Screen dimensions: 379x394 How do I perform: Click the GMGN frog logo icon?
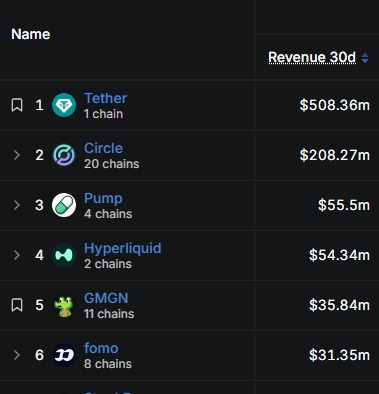point(64,306)
